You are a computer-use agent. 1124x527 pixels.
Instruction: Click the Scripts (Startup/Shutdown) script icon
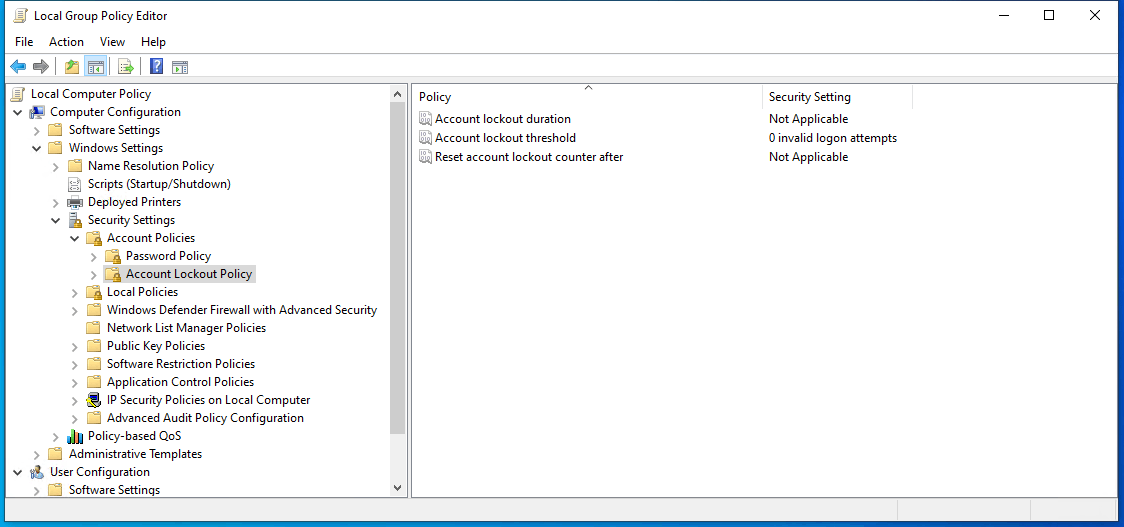point(75,184)
